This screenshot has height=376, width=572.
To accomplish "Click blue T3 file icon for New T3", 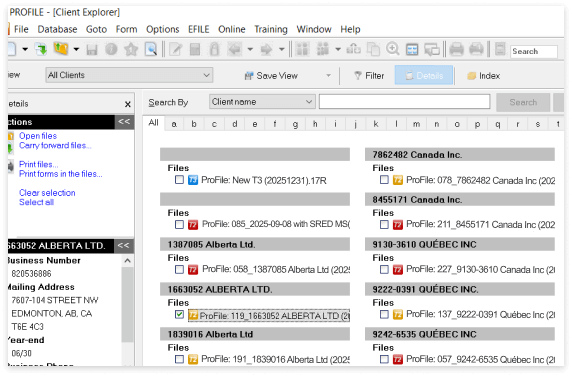I will point(193,180).
